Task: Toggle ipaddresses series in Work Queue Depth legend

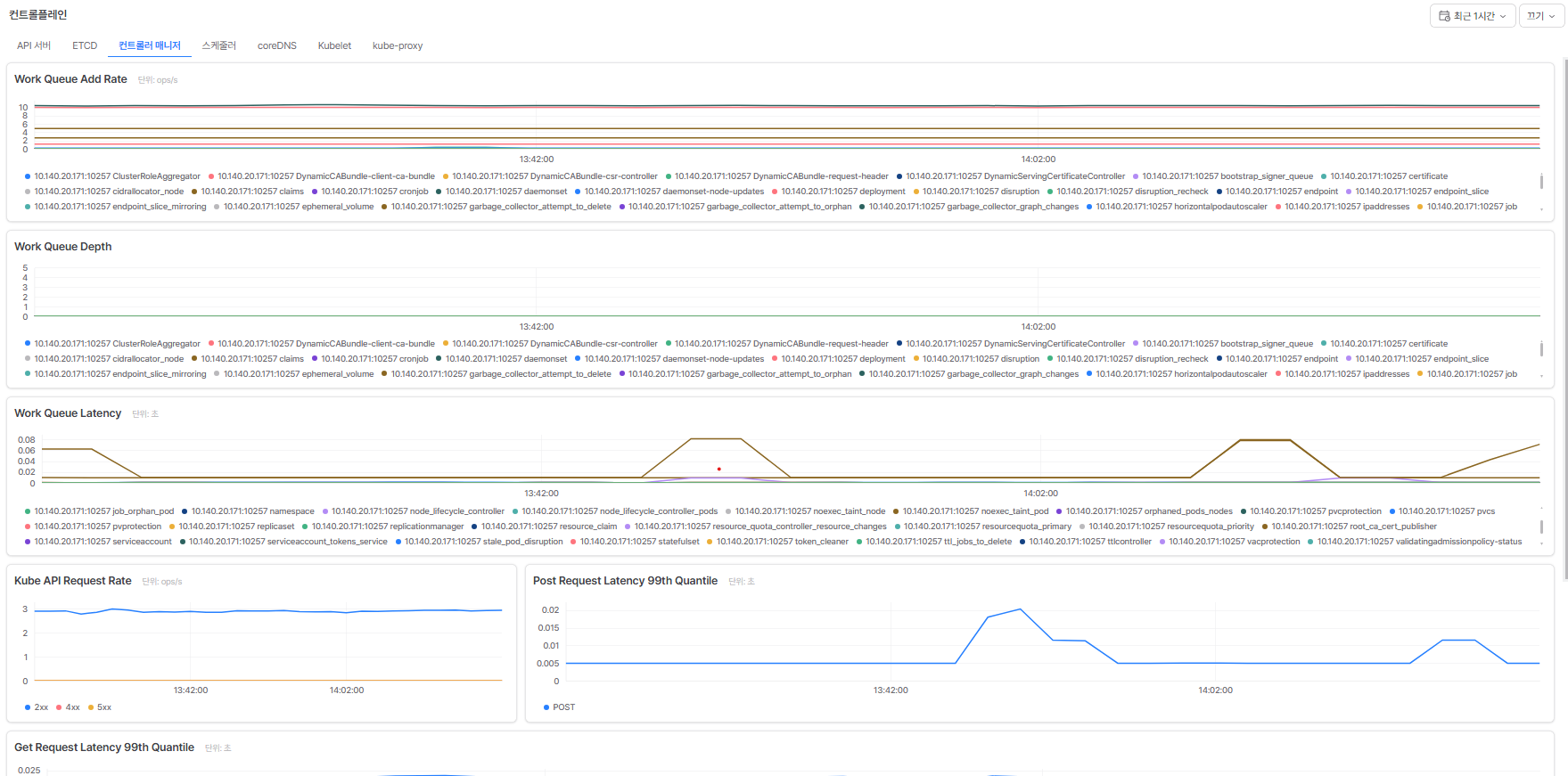Action: [1342, 374]
